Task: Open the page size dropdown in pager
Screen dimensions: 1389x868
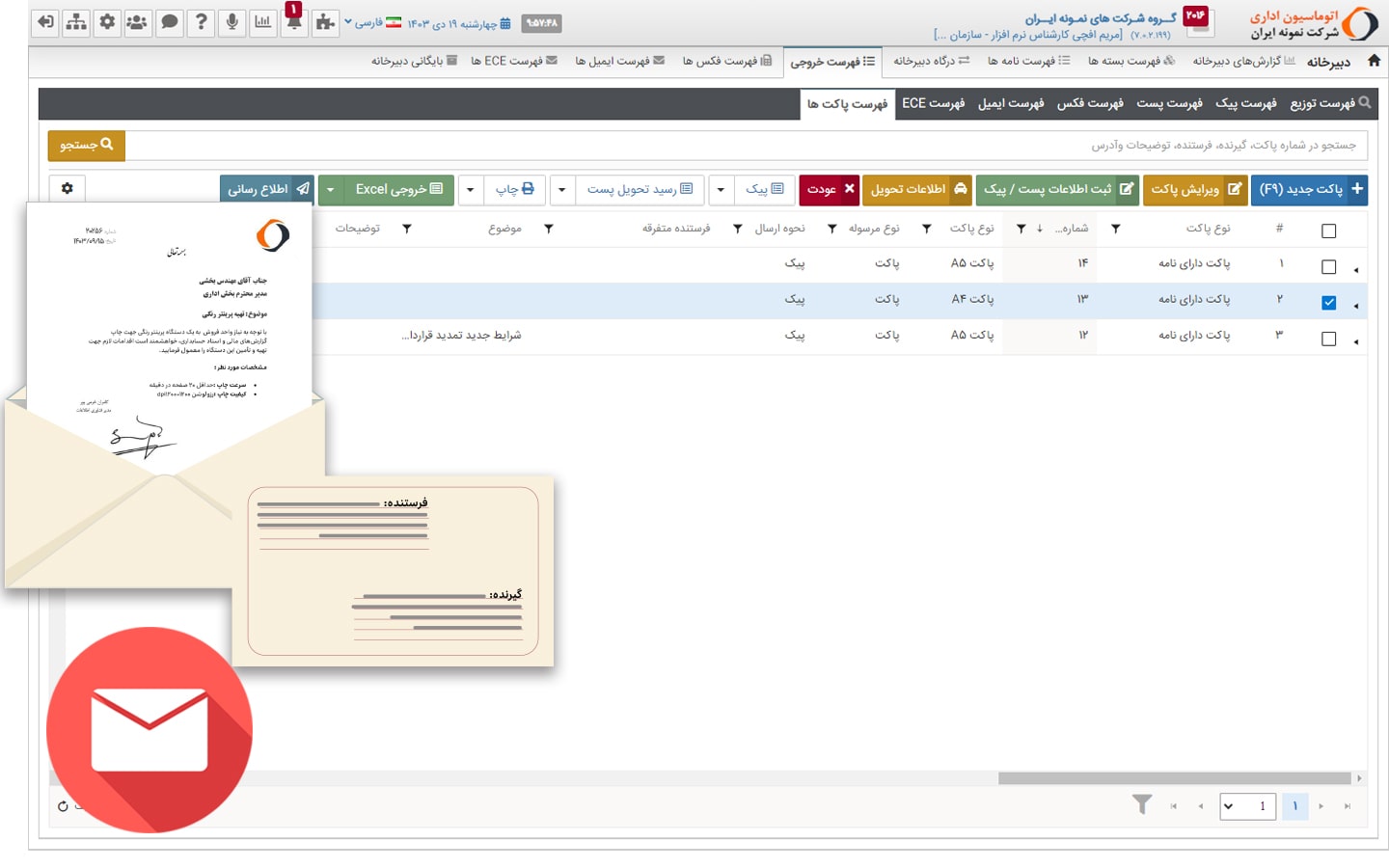Action: (1229, 806)
